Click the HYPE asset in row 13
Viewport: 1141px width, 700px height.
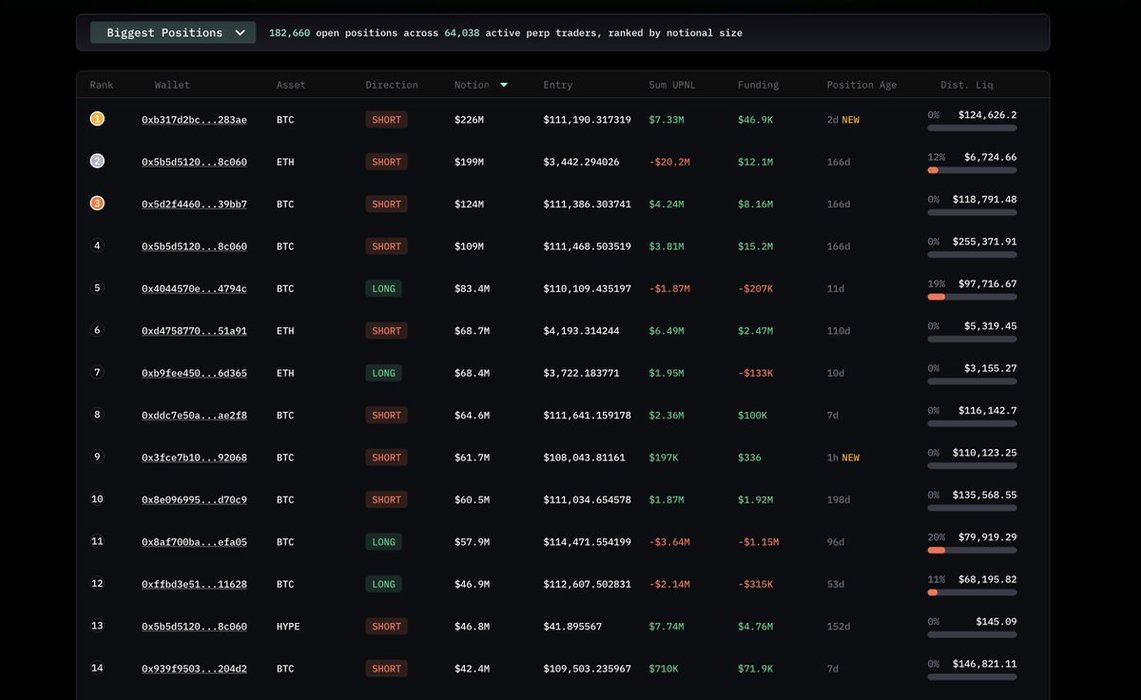tap(288, 627)
